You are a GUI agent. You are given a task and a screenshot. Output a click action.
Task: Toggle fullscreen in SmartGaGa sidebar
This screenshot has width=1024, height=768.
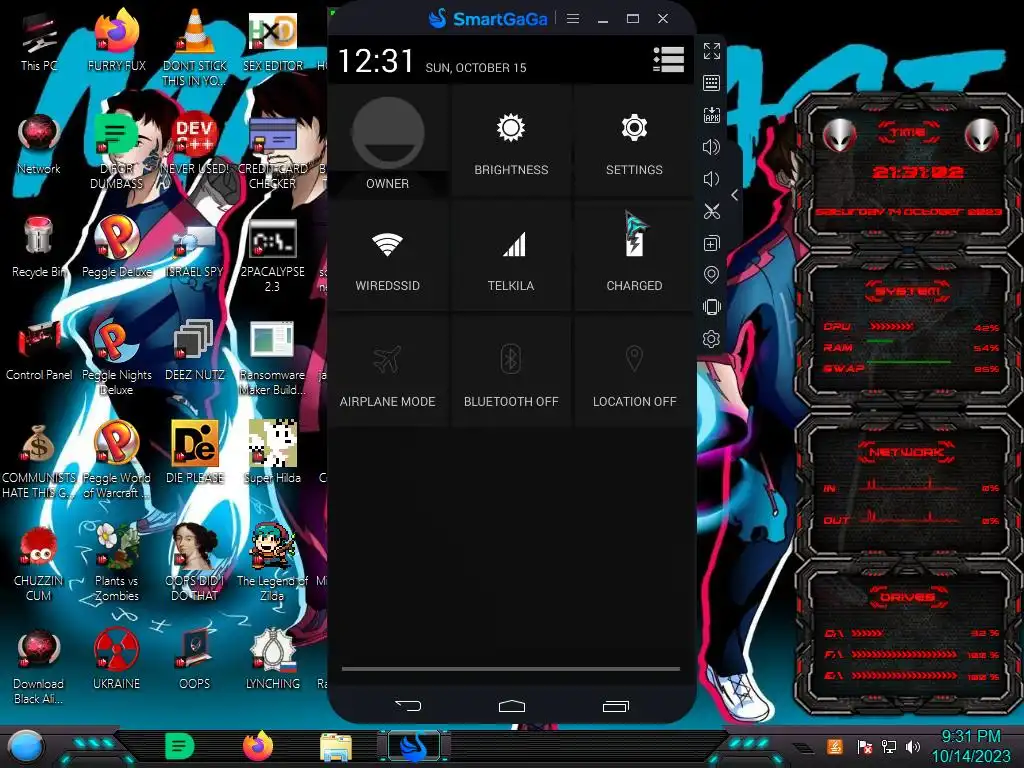[711, 51]
